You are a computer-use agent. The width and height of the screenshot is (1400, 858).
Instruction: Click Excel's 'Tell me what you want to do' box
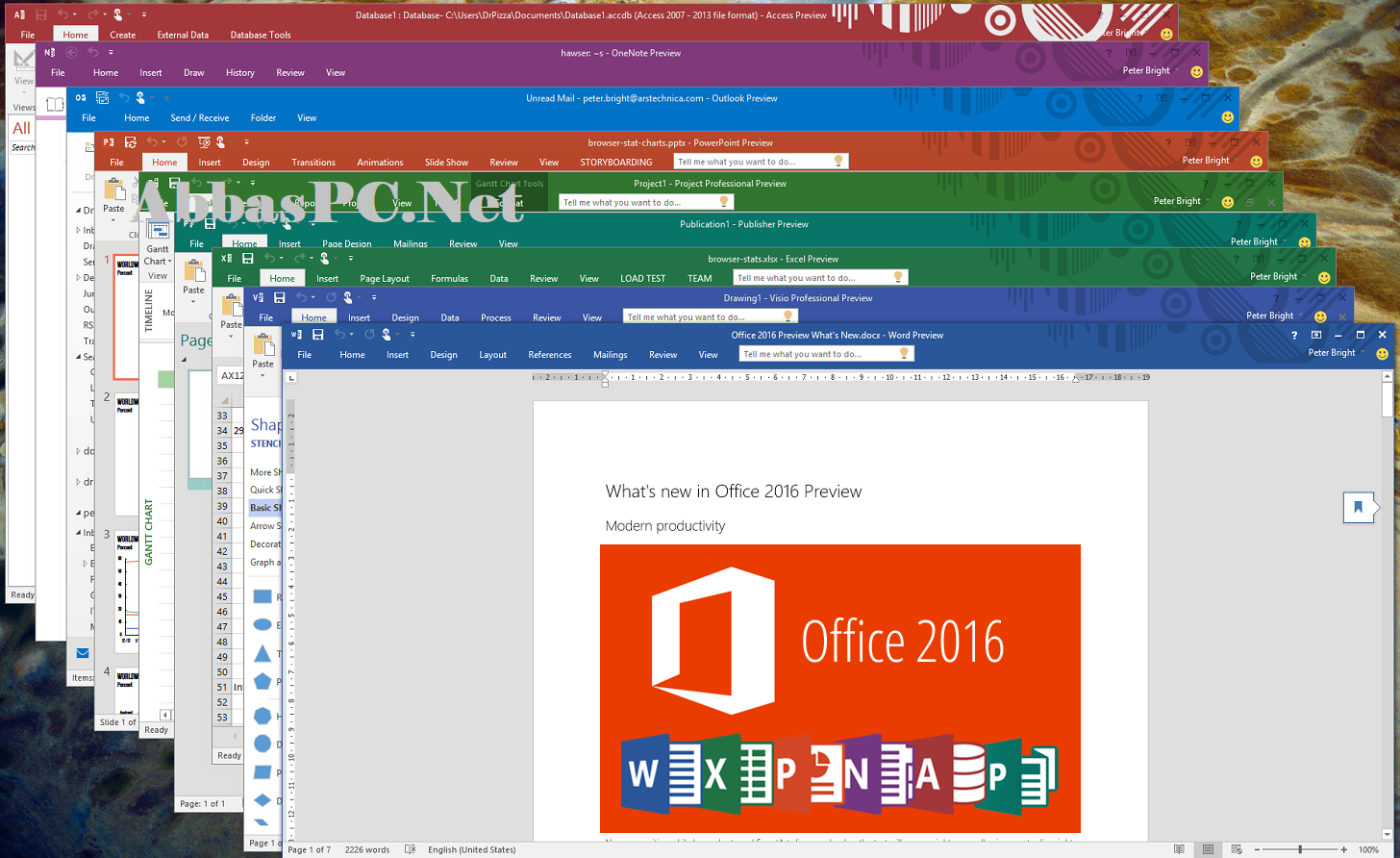point(820,278)
